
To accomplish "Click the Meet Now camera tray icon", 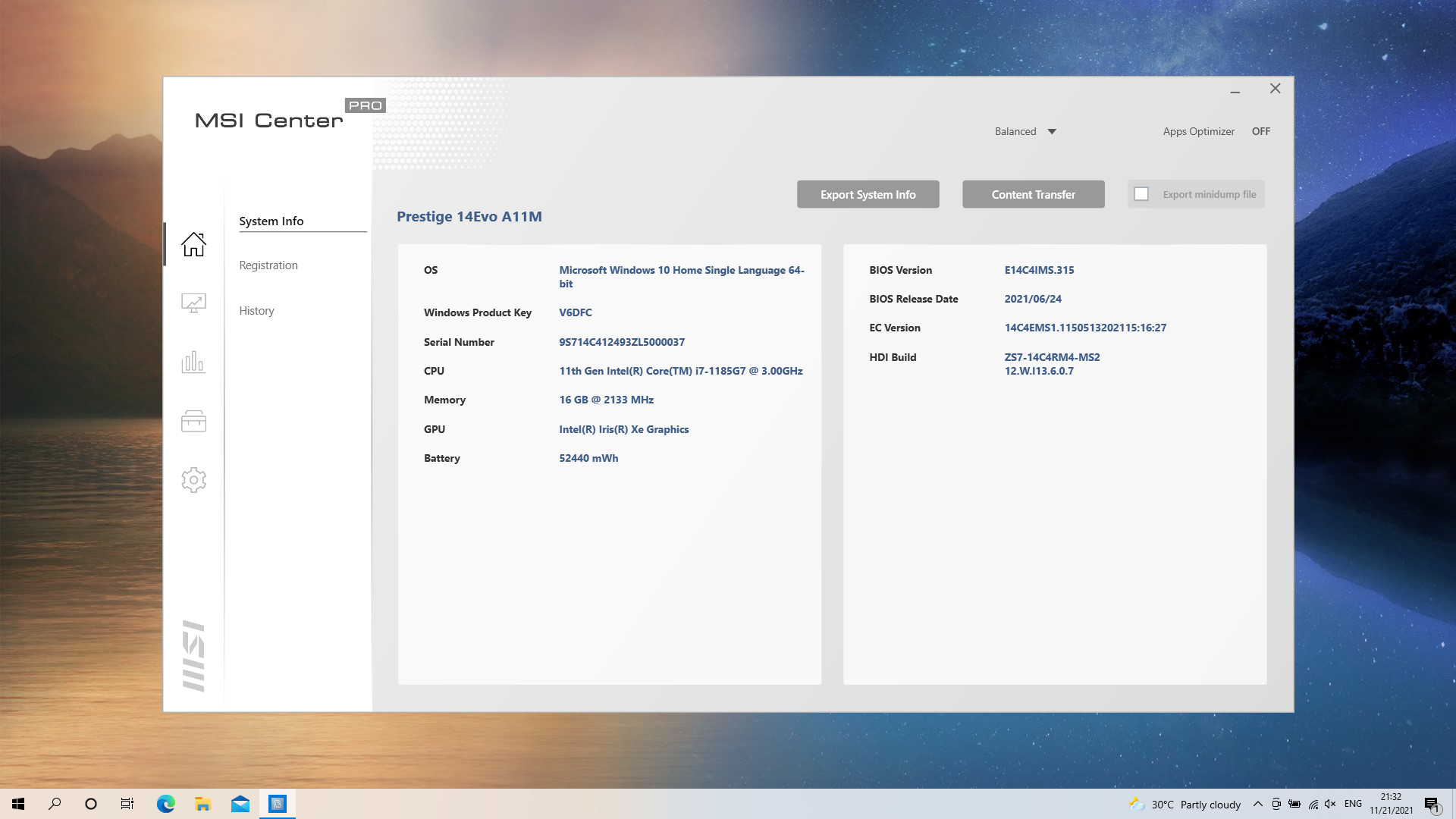I will coord(1276,804).
